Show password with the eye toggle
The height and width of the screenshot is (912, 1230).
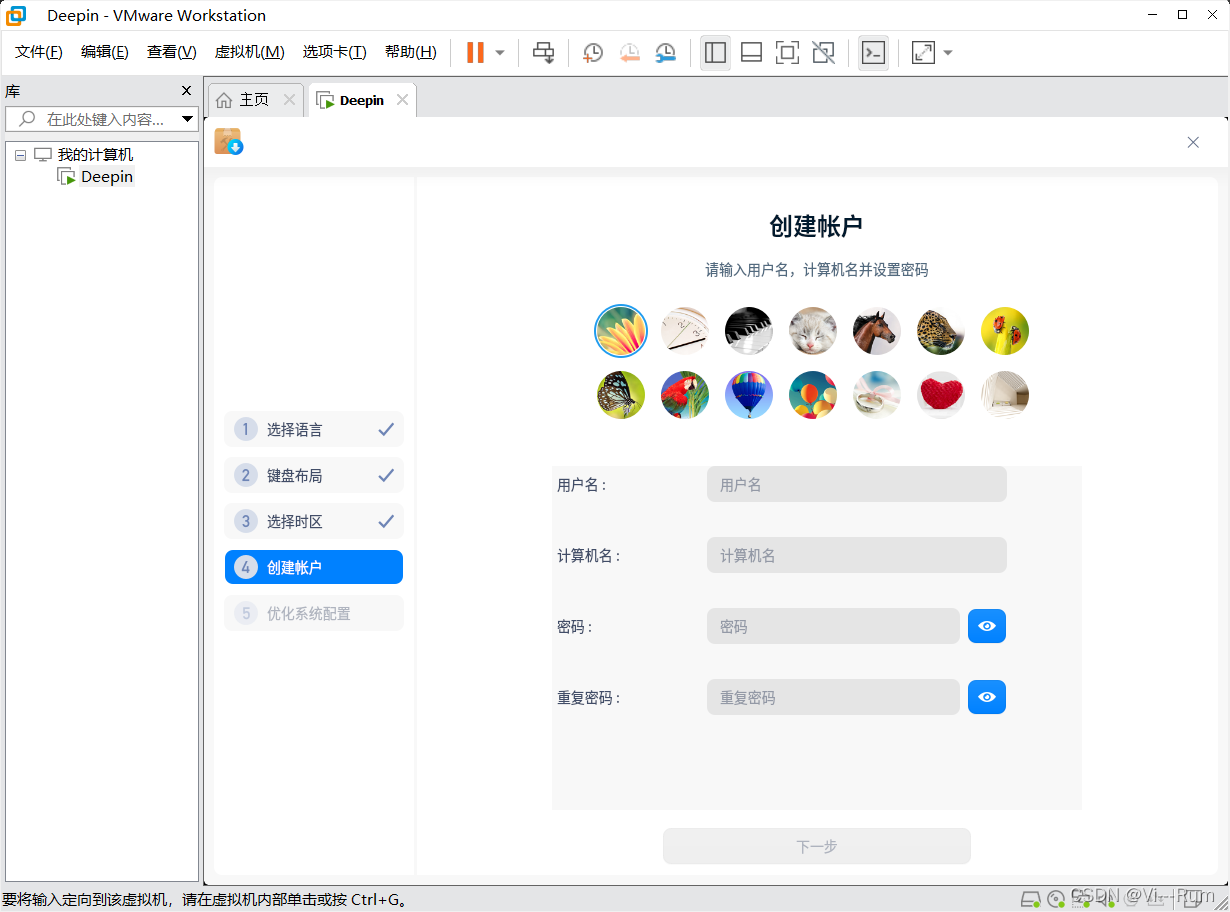(x=987, y=626)
